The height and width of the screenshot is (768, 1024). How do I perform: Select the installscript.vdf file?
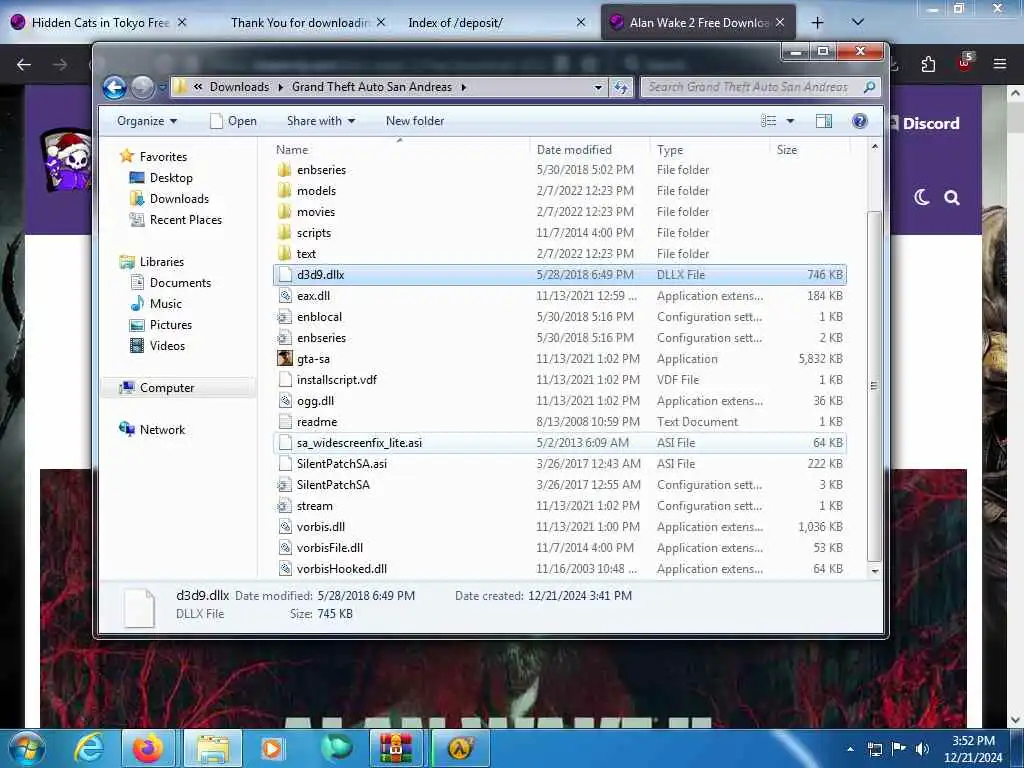click(x=559, y=379)
